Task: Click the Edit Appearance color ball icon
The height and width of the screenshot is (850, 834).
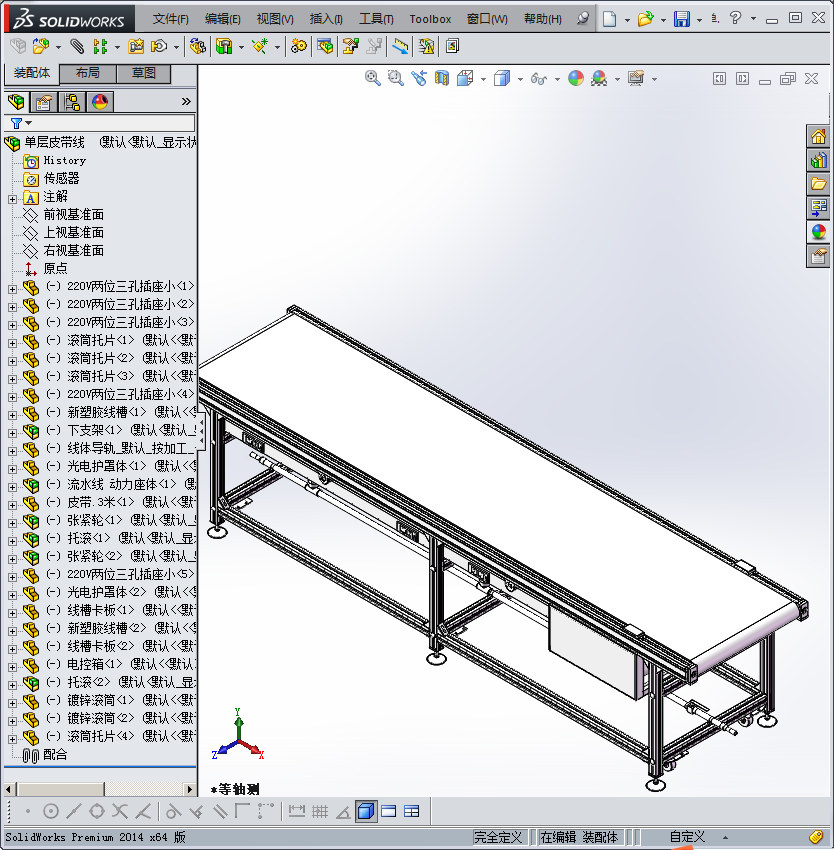Action: (x=576, y=79)
